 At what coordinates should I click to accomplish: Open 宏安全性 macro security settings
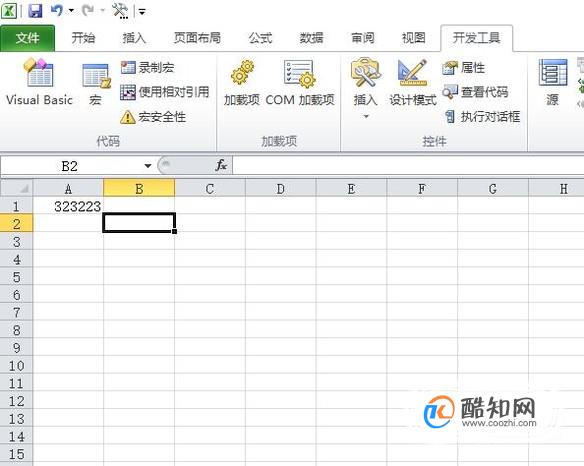(153, 117)
